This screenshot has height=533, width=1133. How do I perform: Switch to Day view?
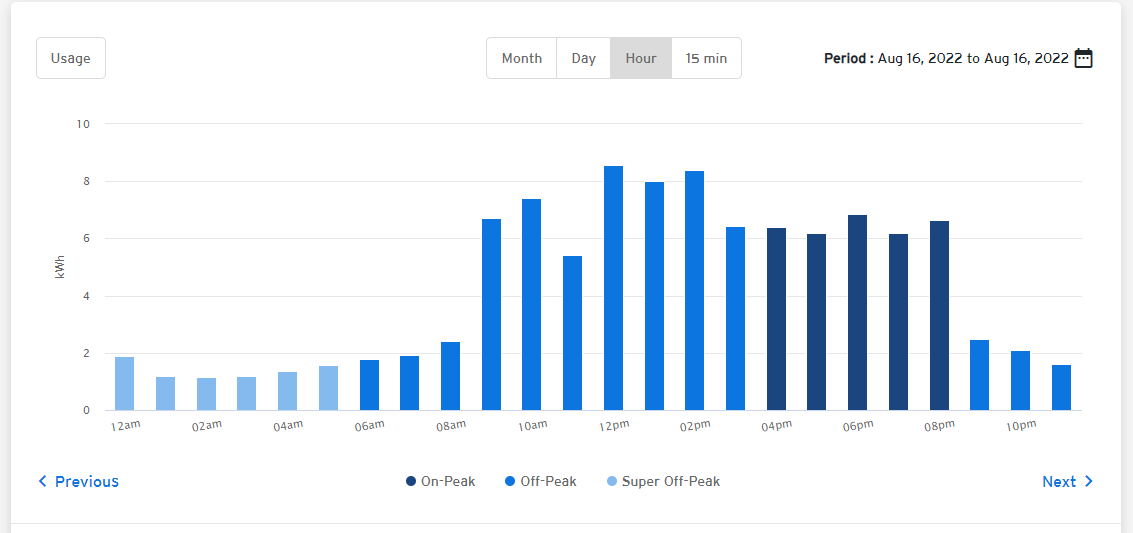coord(583,58)
